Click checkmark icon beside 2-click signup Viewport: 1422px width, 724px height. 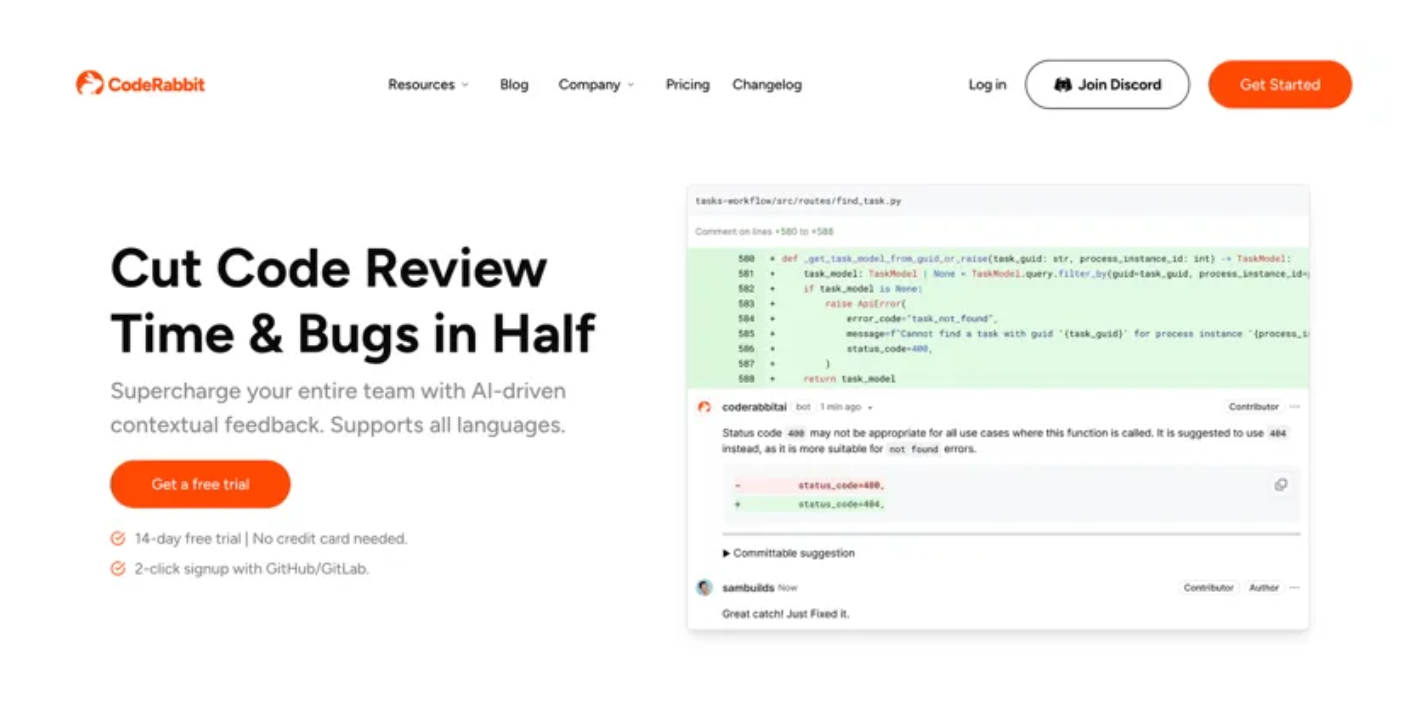coord(117,568)
